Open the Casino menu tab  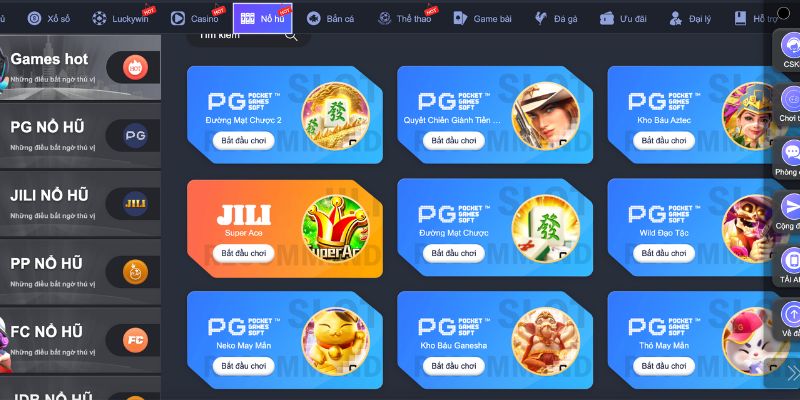[195, 19]
